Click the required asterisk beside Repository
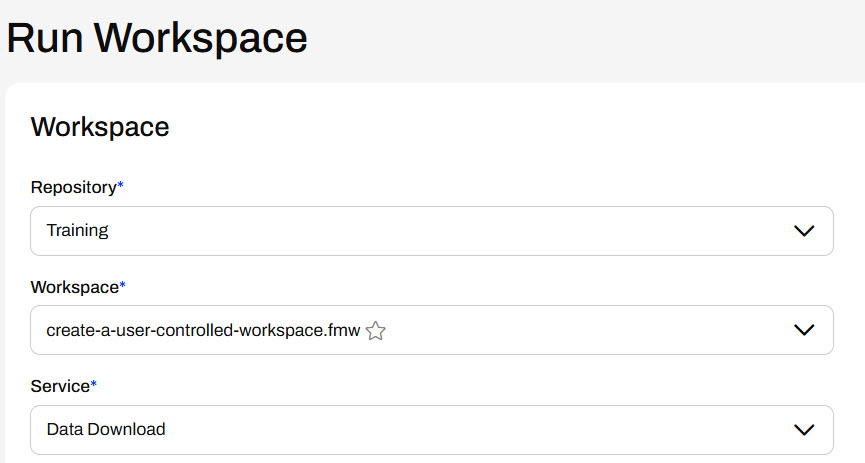The height and width of the screenshot is (463, 865). (x=121, y=186)
